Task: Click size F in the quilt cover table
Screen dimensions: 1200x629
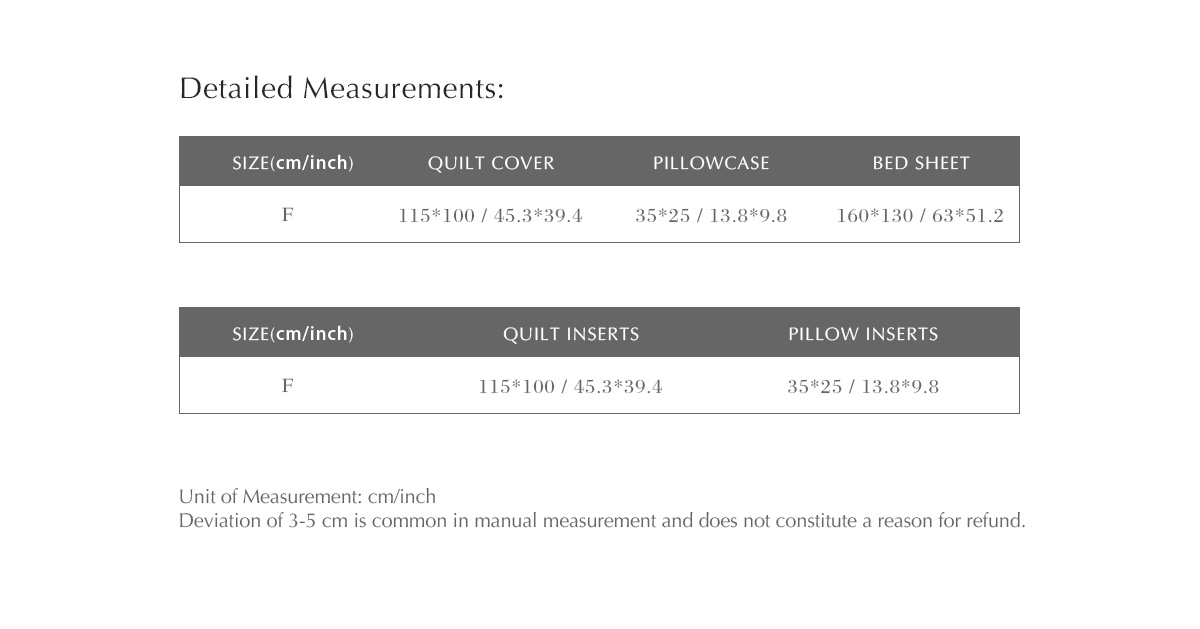Action: tap(288, 215)
